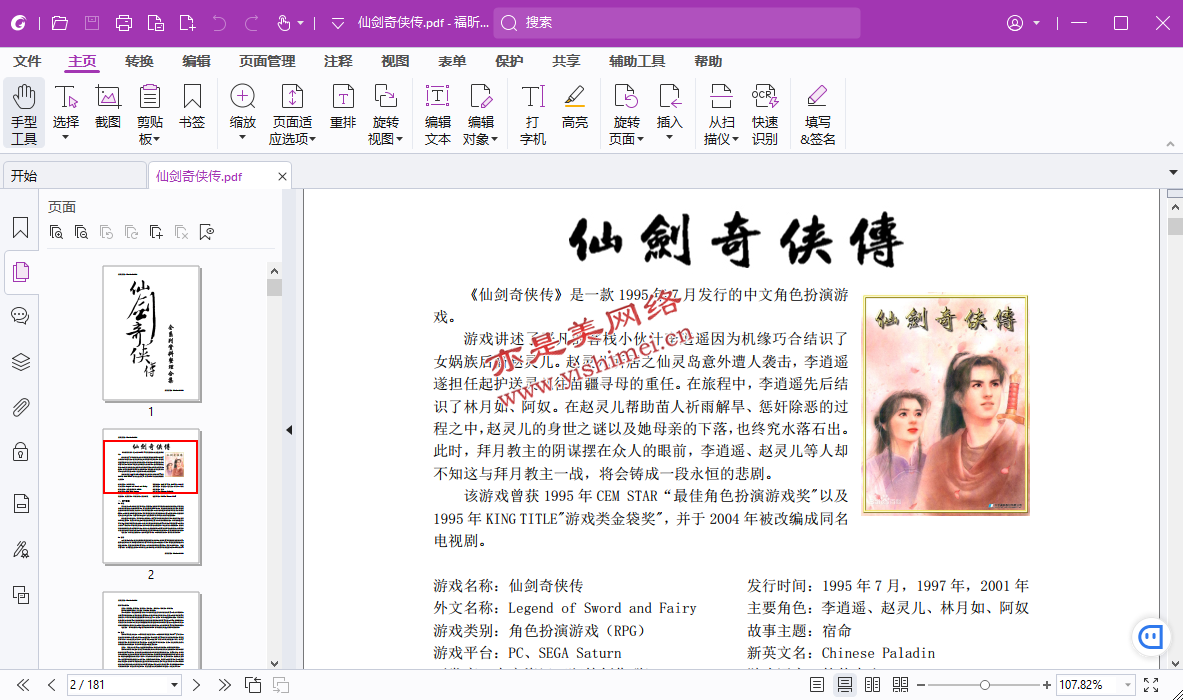Go to the previous page
Viewport: 1183px width, 700px height.
coord(51,685)
